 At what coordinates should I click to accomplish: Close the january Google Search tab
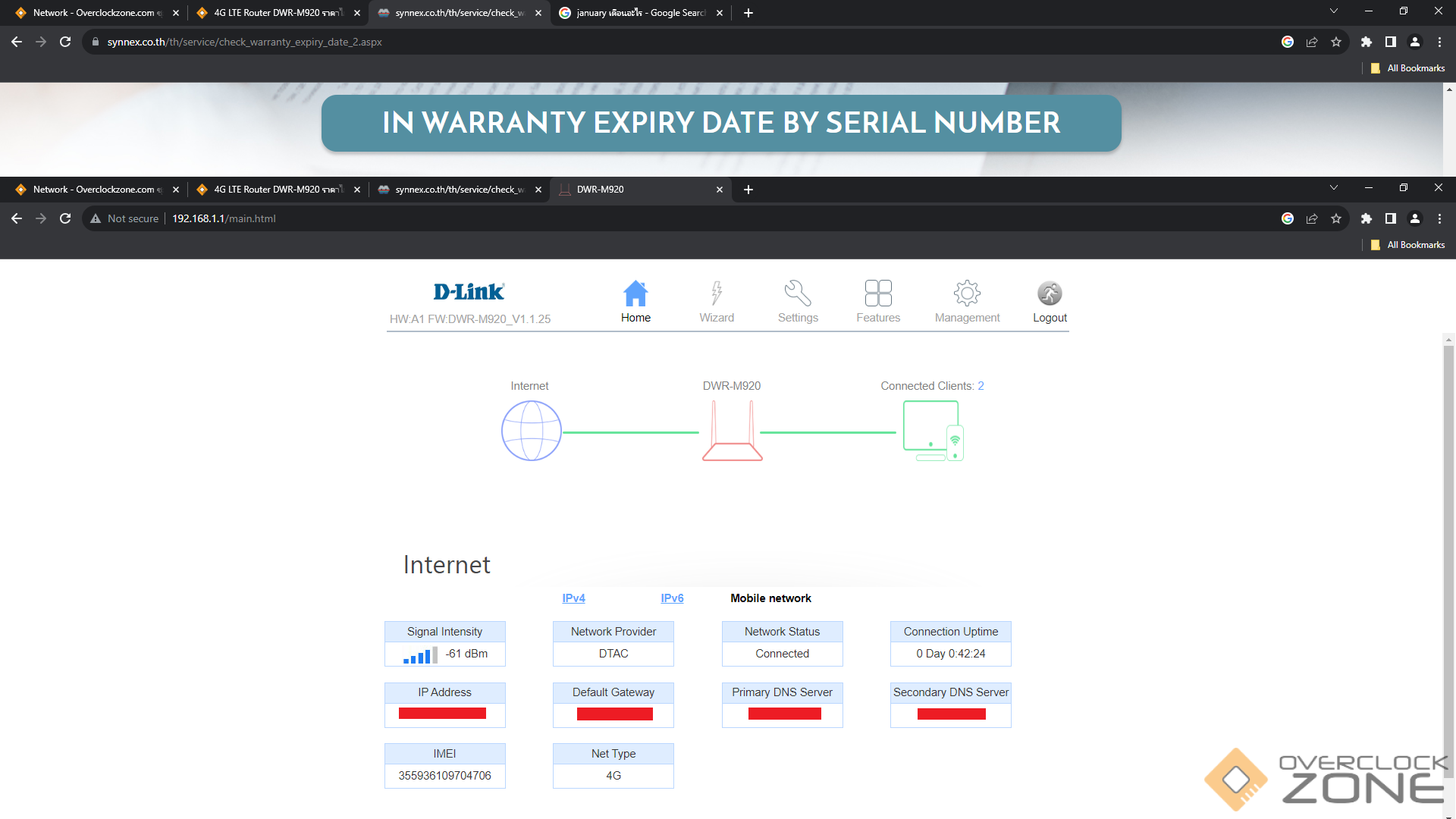(x=720, y=13)
